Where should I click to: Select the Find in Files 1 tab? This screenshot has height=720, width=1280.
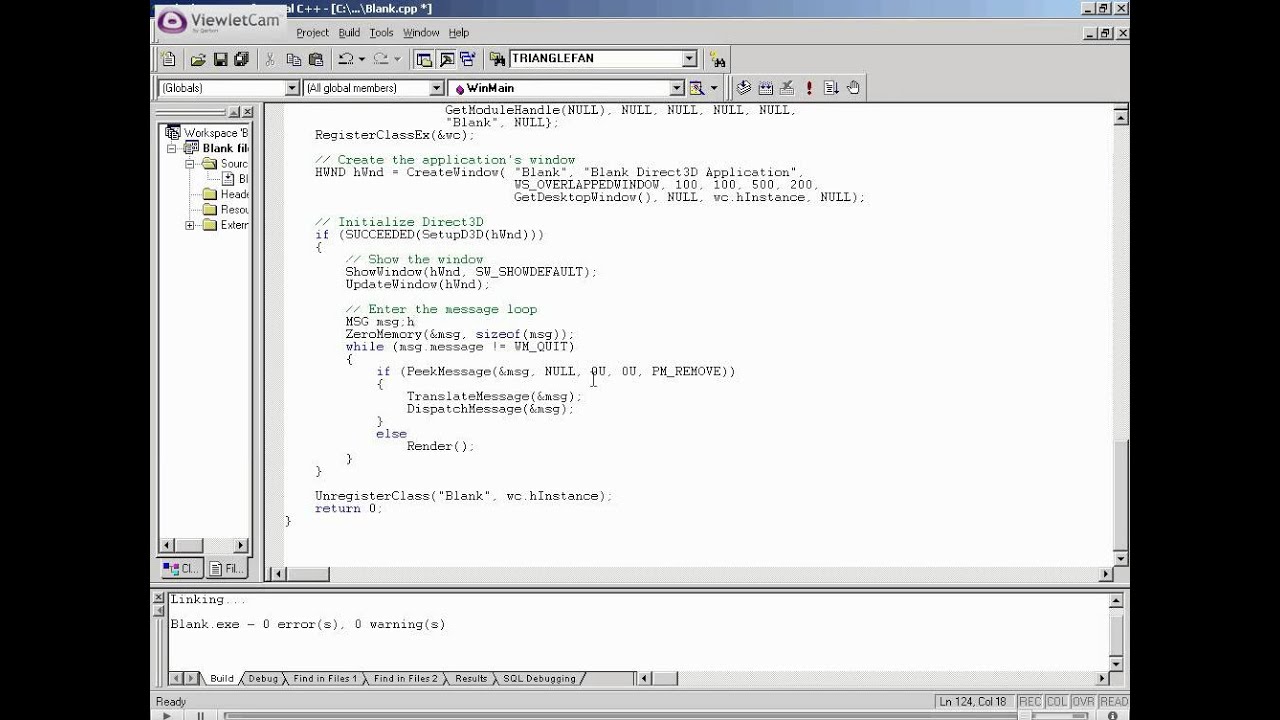[x=325, y=678]
